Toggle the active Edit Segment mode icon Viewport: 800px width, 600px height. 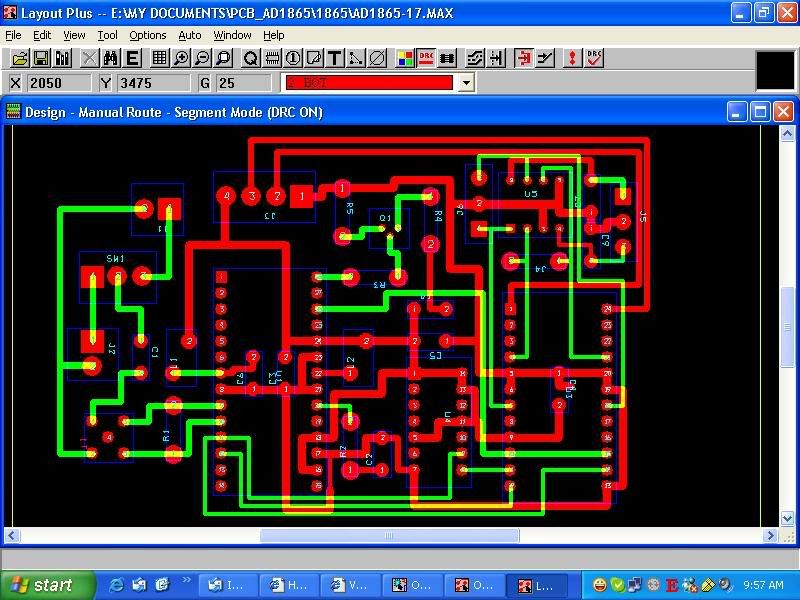point(523,58)
